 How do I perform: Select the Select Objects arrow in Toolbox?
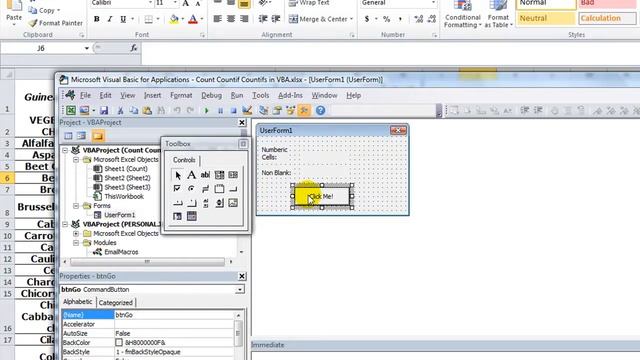coord(178,175)
